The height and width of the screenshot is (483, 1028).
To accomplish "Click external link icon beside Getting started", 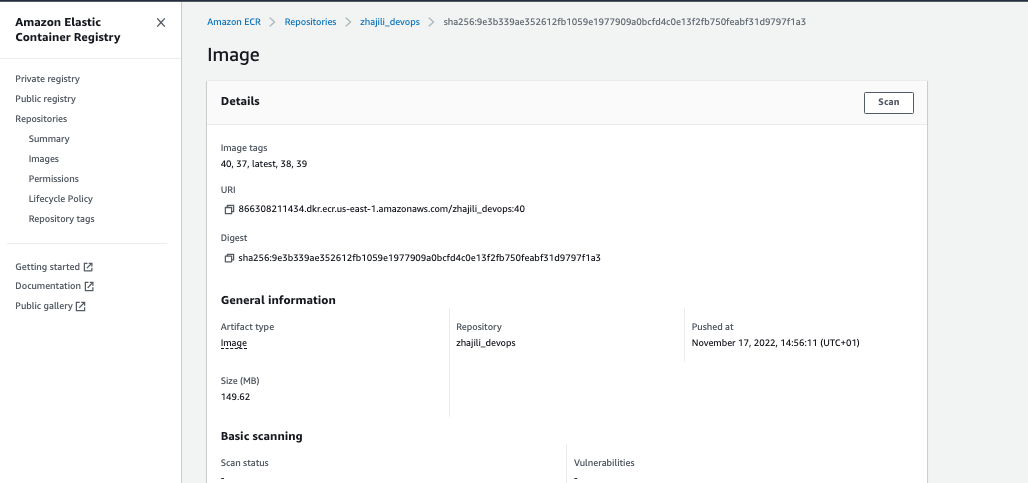I will (x=89, y=267).
